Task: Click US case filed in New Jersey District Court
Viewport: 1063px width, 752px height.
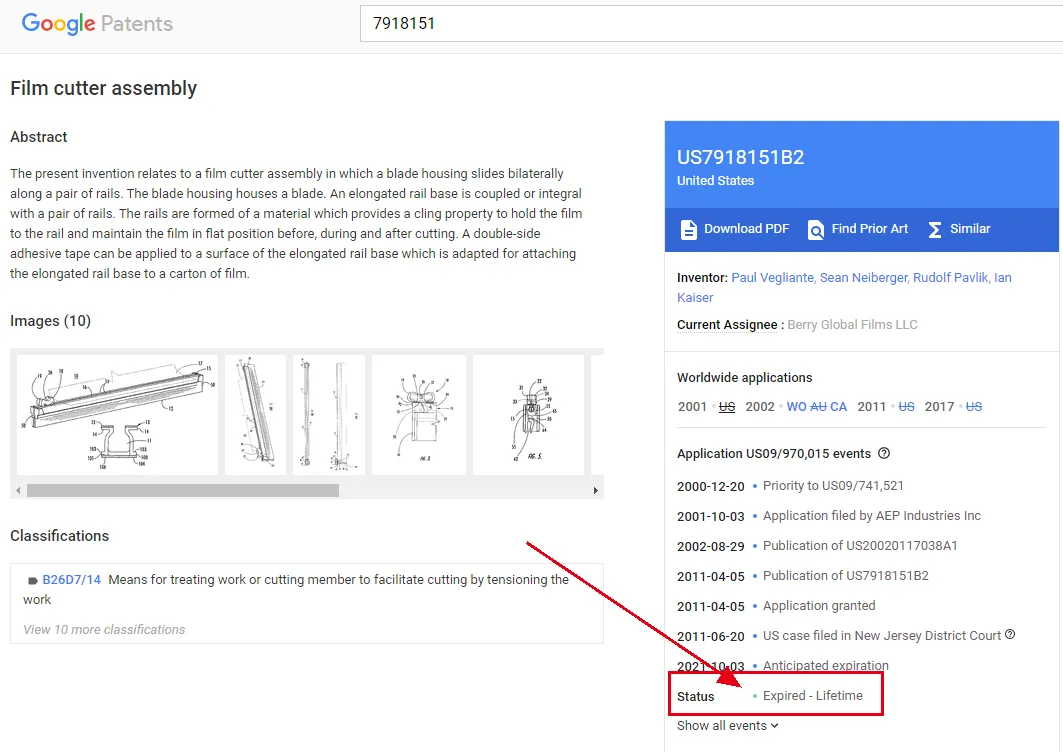Action: click(882, 635)
